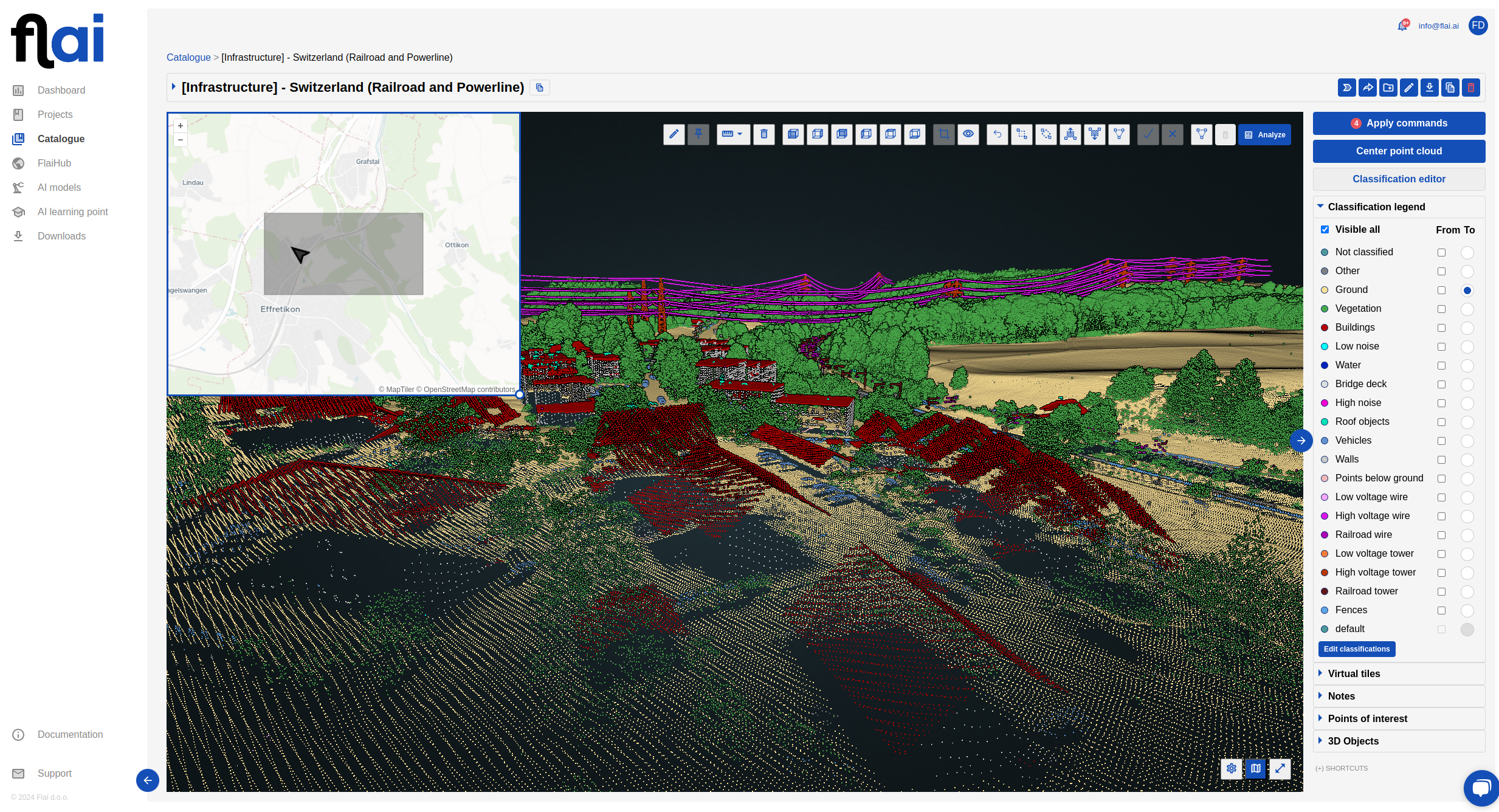
Task: Uncheck the Visible all checkbox
Action: (1325, 230)
